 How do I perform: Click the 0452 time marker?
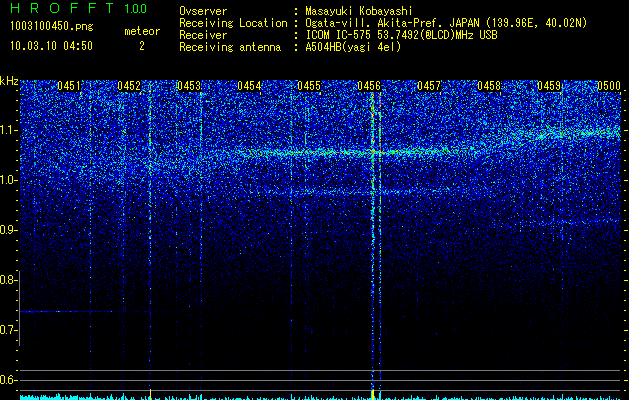[129, 86]
